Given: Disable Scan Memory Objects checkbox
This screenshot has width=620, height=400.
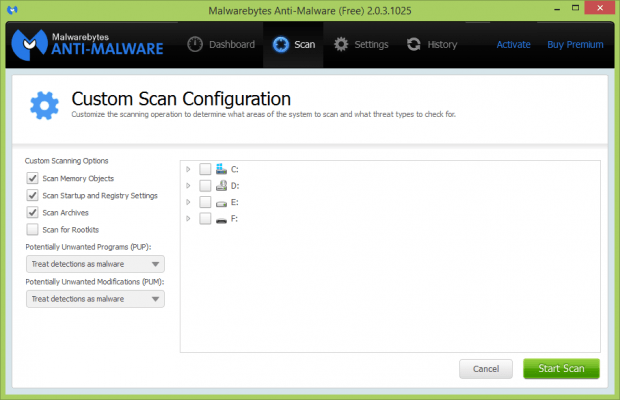Looking at the screenshot, I should click(32, 178).
